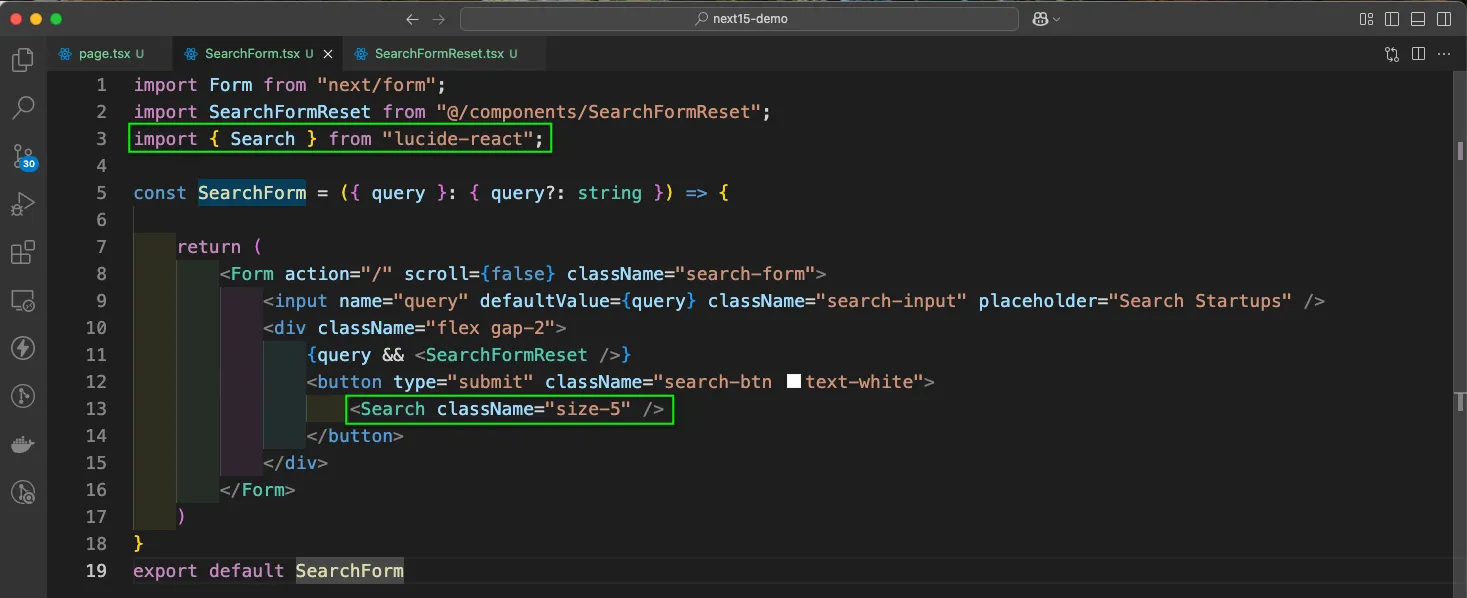The image size is (1467, 598).
Task: Click the Copilot icon in title bar
Action: [1039, 19]
